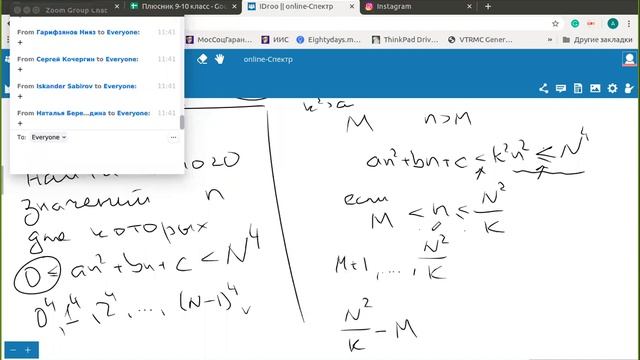Open the Chrome profile avatar A

pyautogui.click(x=613, y=24)
